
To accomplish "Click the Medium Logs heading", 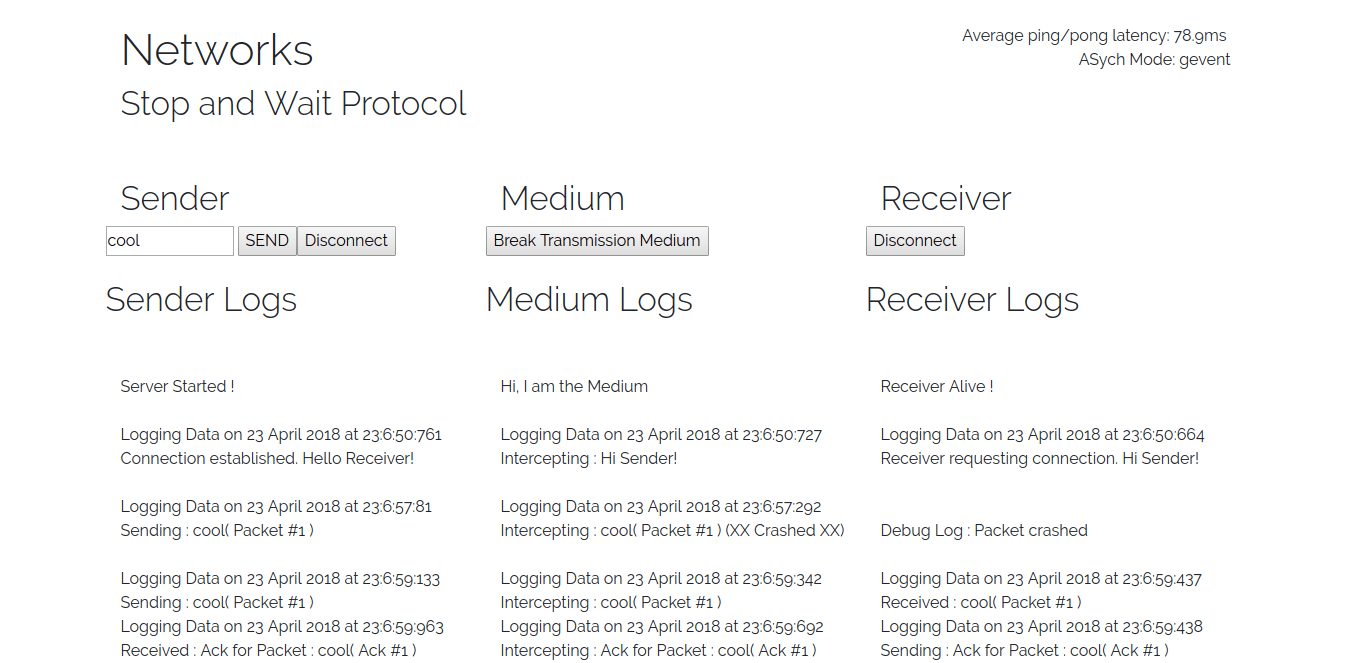I will coord(589,299).
